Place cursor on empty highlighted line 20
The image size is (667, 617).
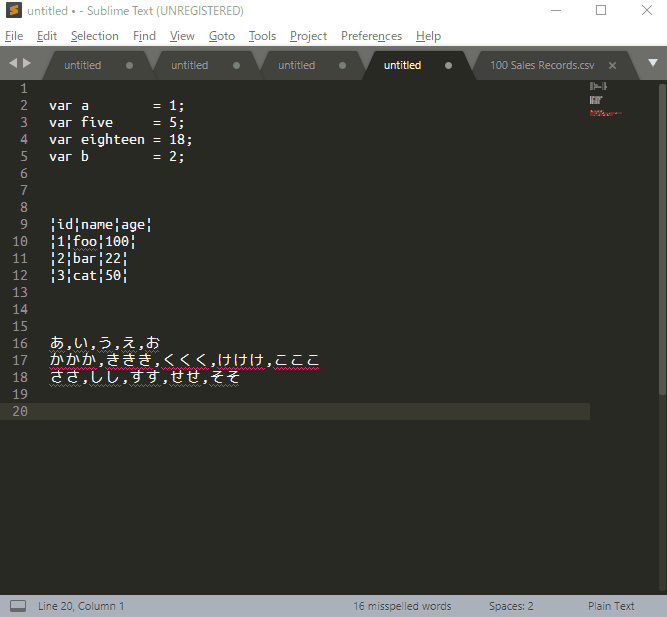[295, 411]
